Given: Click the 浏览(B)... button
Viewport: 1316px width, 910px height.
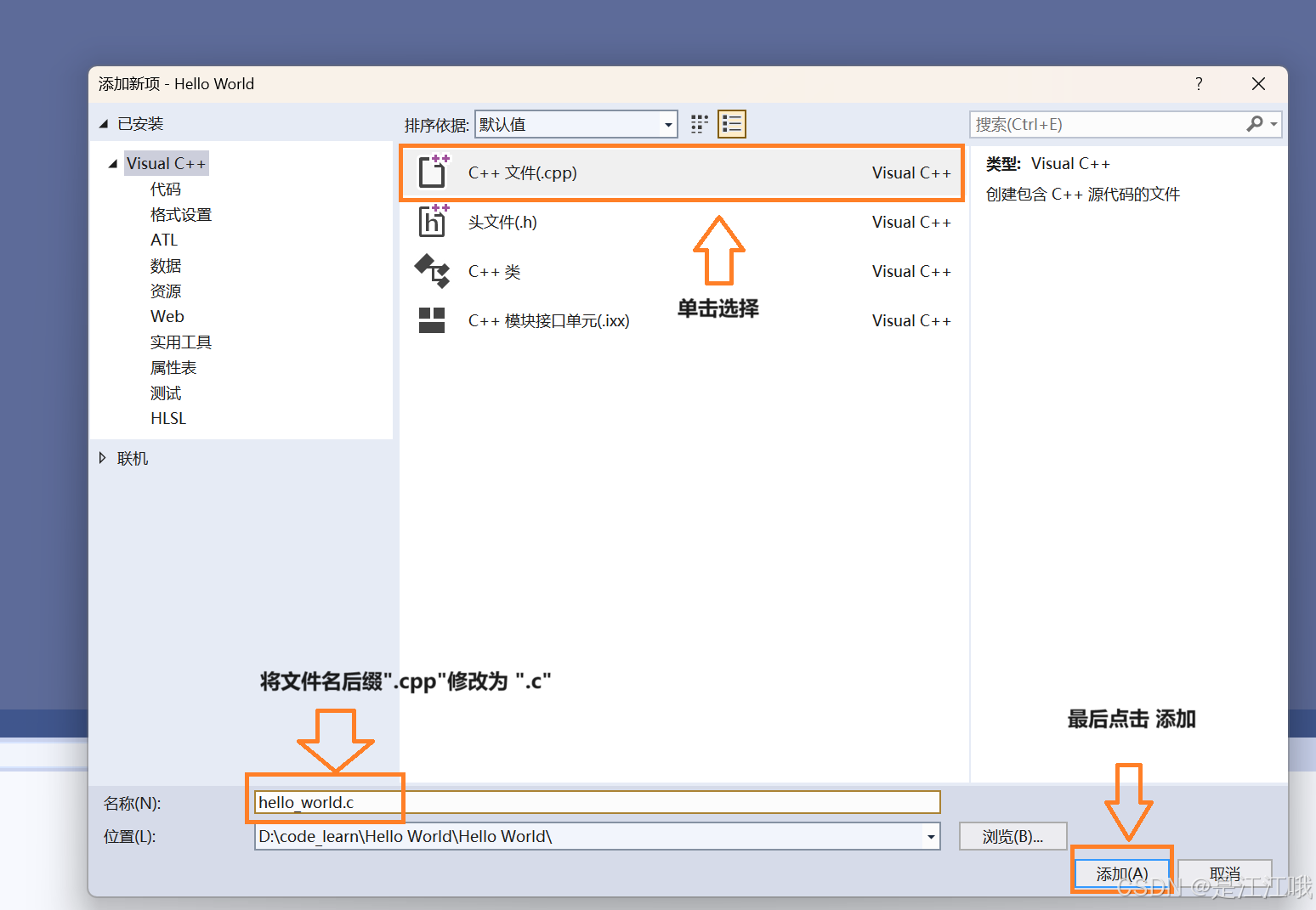Looking at the screenshot, I should [x=1013, y=836].
